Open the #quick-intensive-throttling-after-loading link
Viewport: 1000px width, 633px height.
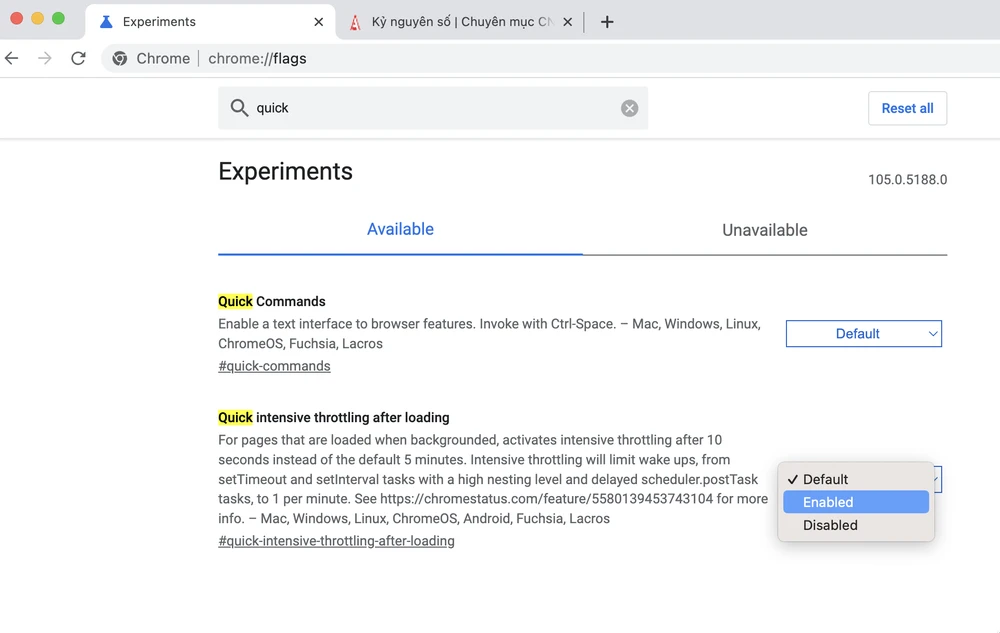point(336,541)
